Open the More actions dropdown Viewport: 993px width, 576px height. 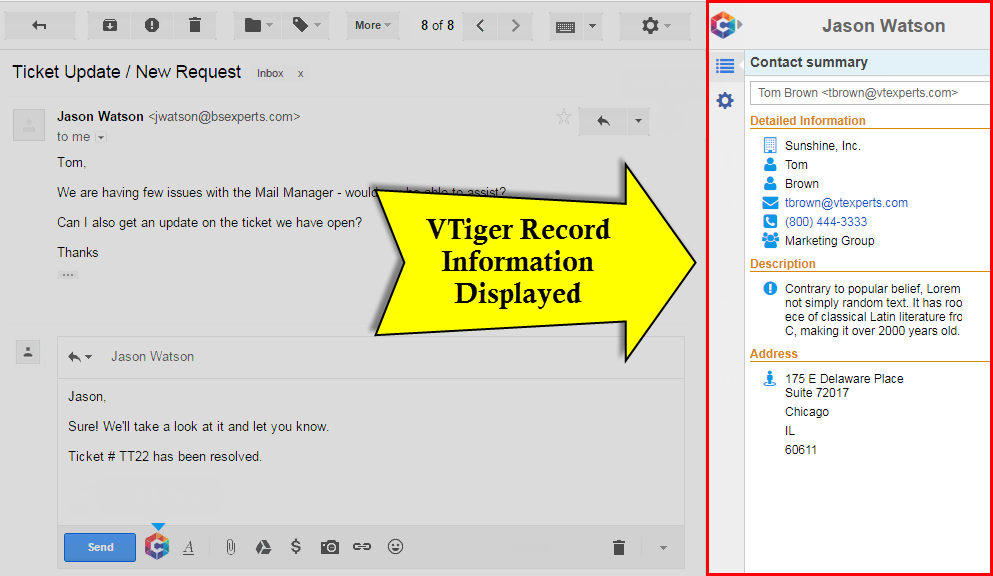click(x=371, y=25)
